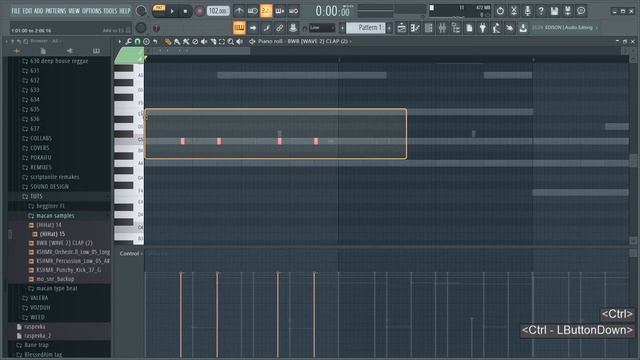Toggle the red record button

click(x=200, y=11)
